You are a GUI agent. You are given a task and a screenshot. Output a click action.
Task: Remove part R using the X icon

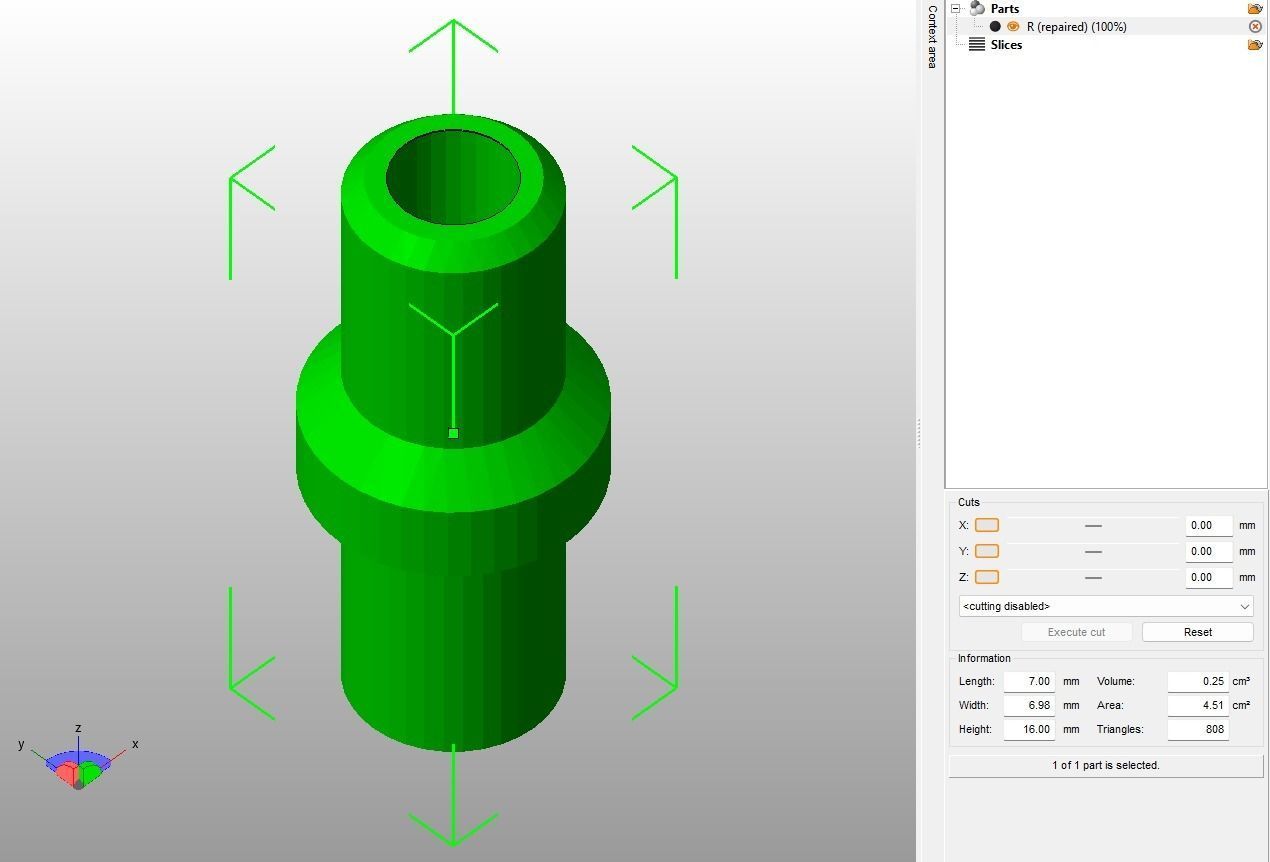point(1255,27)
